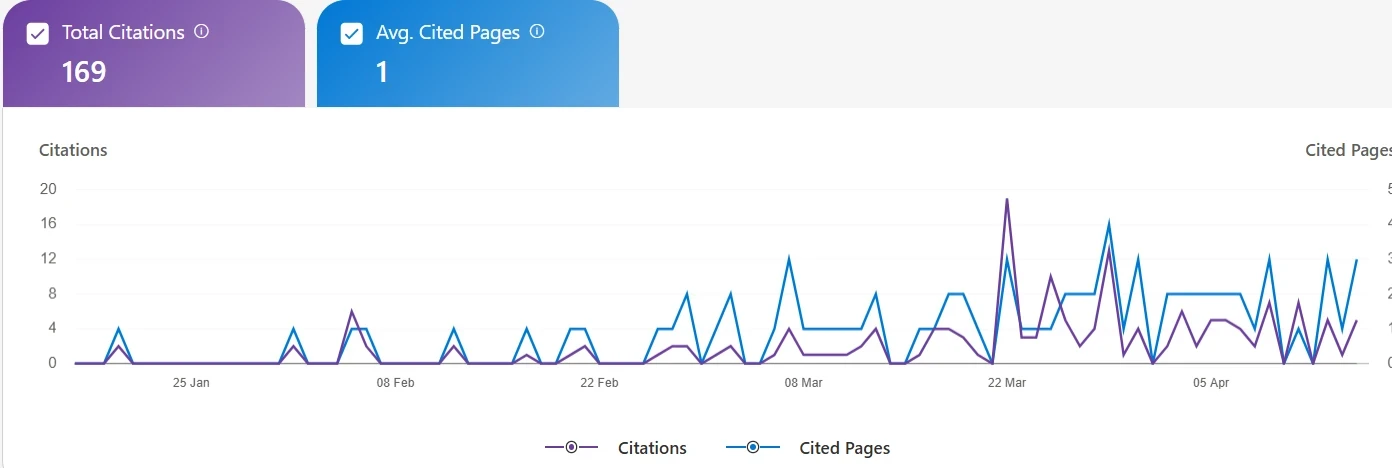The image size is (1392, 468).
Task: Uncheck the Avg. Cited Pages checkbox
Action: pyautogui.click(x=352, y=34)
